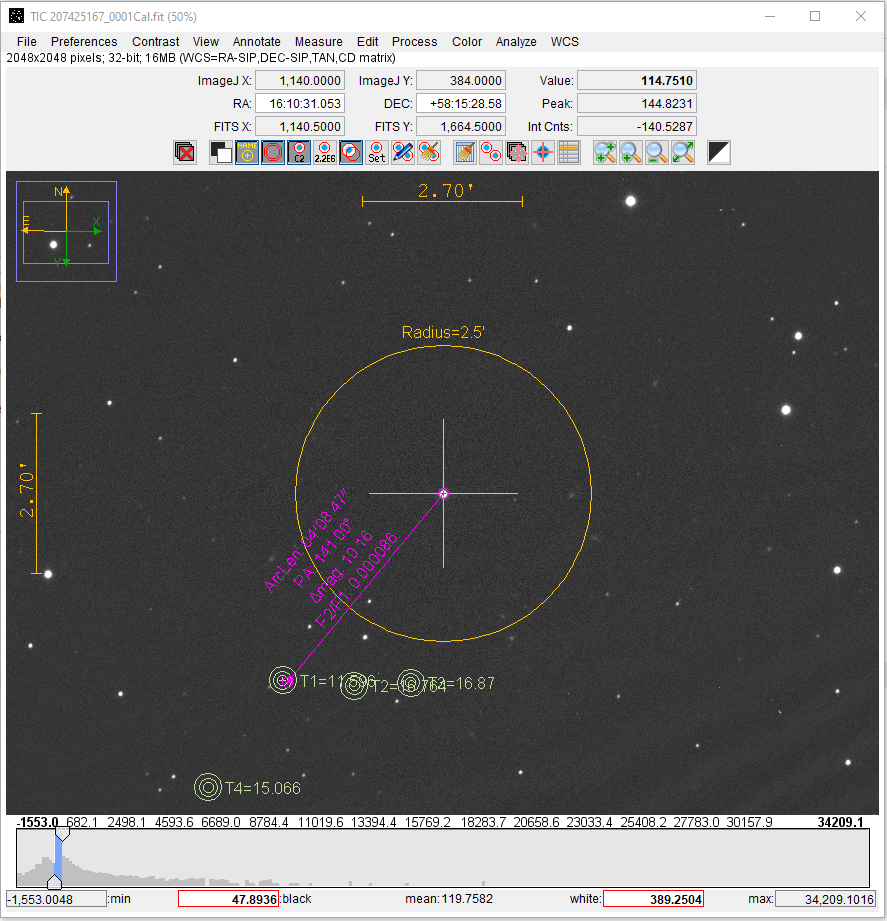
Task: Toggle the sky annulus display button
Action: point(273,152)
